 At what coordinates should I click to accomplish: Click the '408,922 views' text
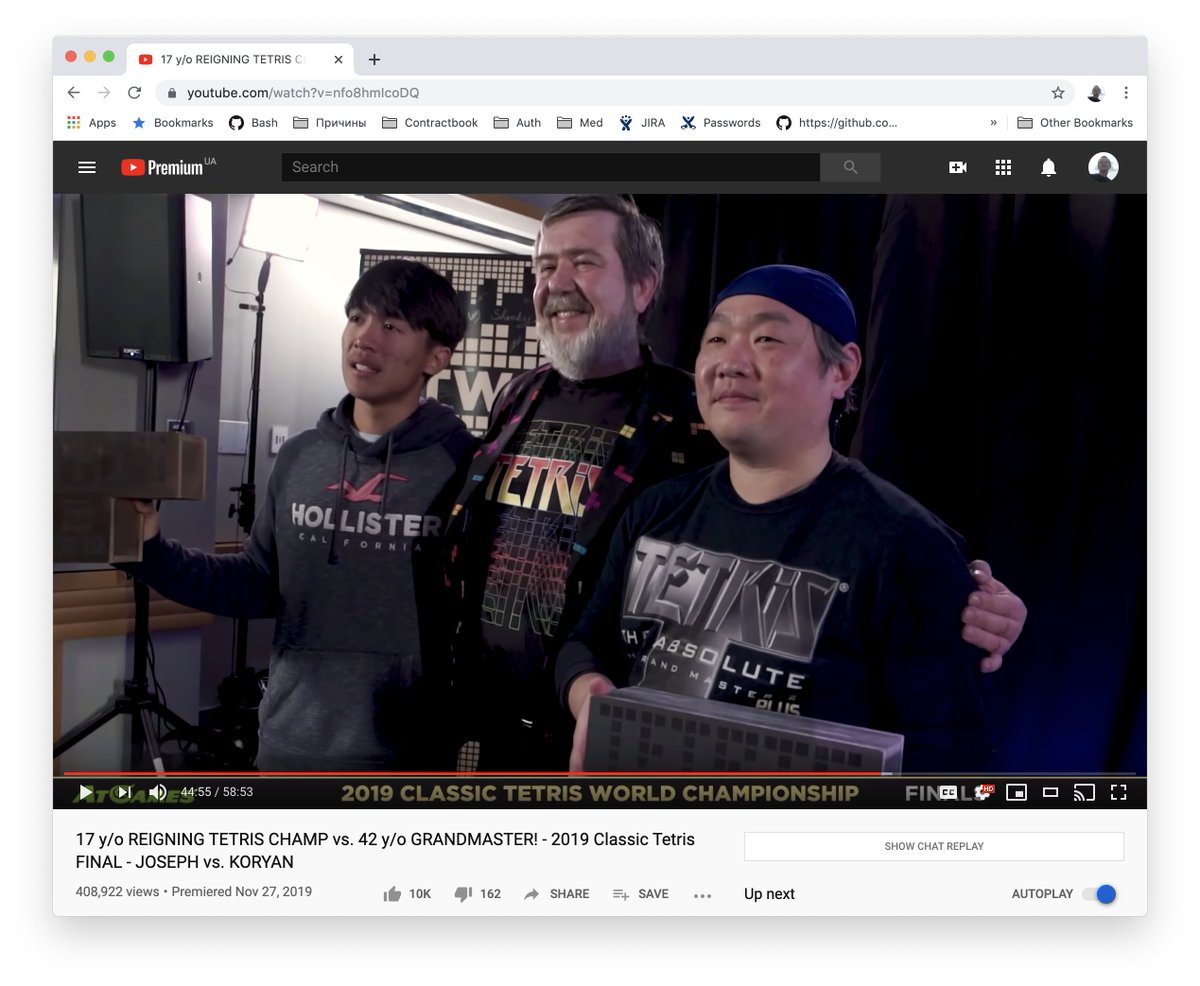pyautogui.click(x=117, y=891)
